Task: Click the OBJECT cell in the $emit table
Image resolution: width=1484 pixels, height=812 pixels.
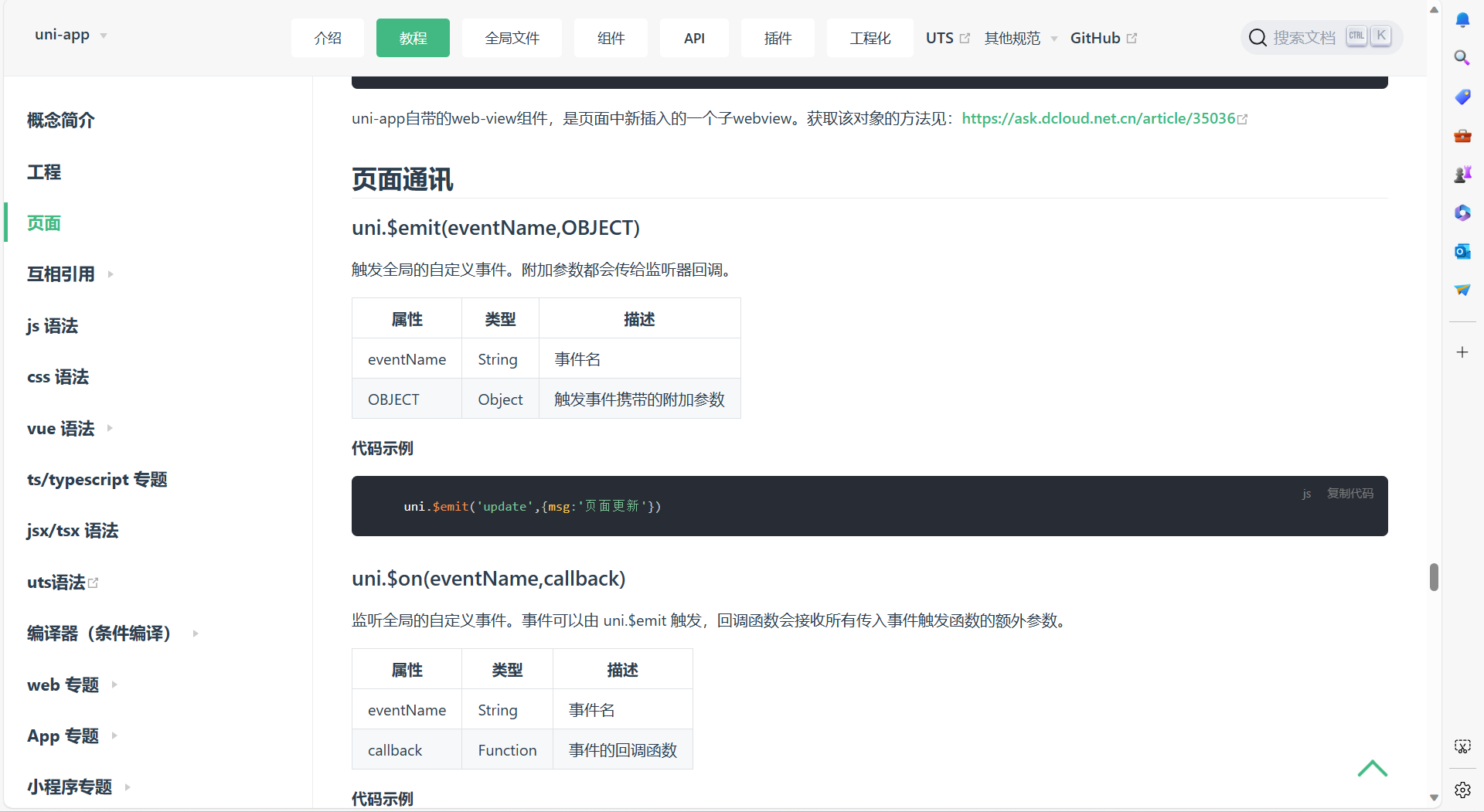Action: coord(407,399)
